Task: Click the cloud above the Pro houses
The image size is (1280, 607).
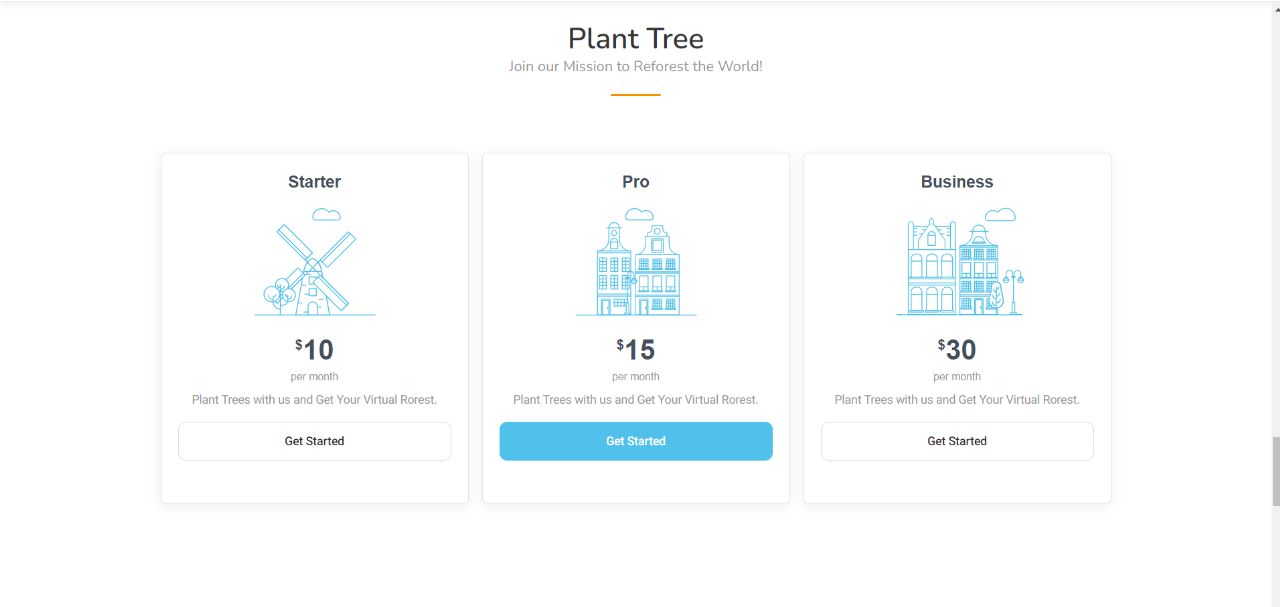Action: (x=639, y=214)
